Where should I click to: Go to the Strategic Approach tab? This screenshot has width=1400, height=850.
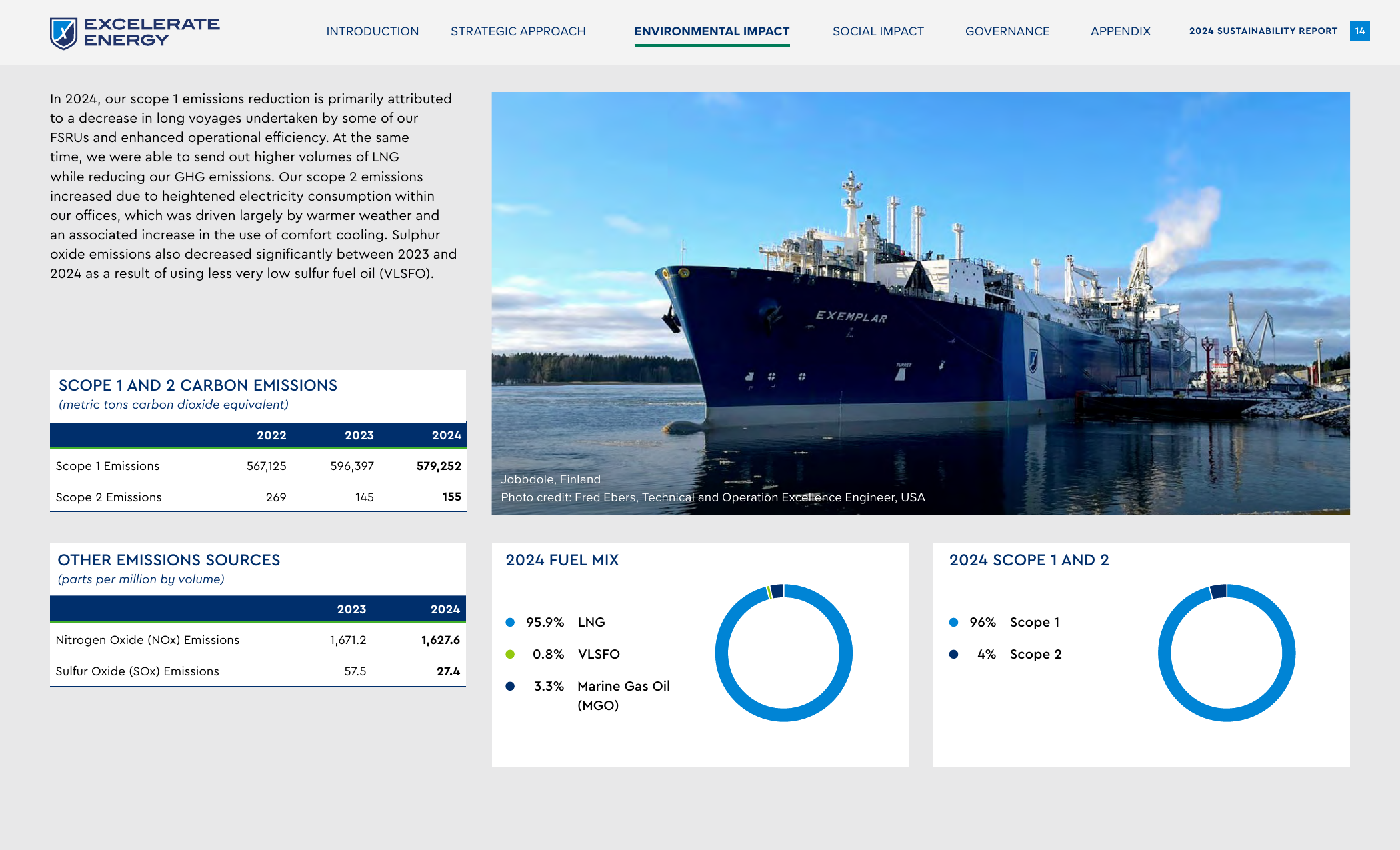point(518,31)
